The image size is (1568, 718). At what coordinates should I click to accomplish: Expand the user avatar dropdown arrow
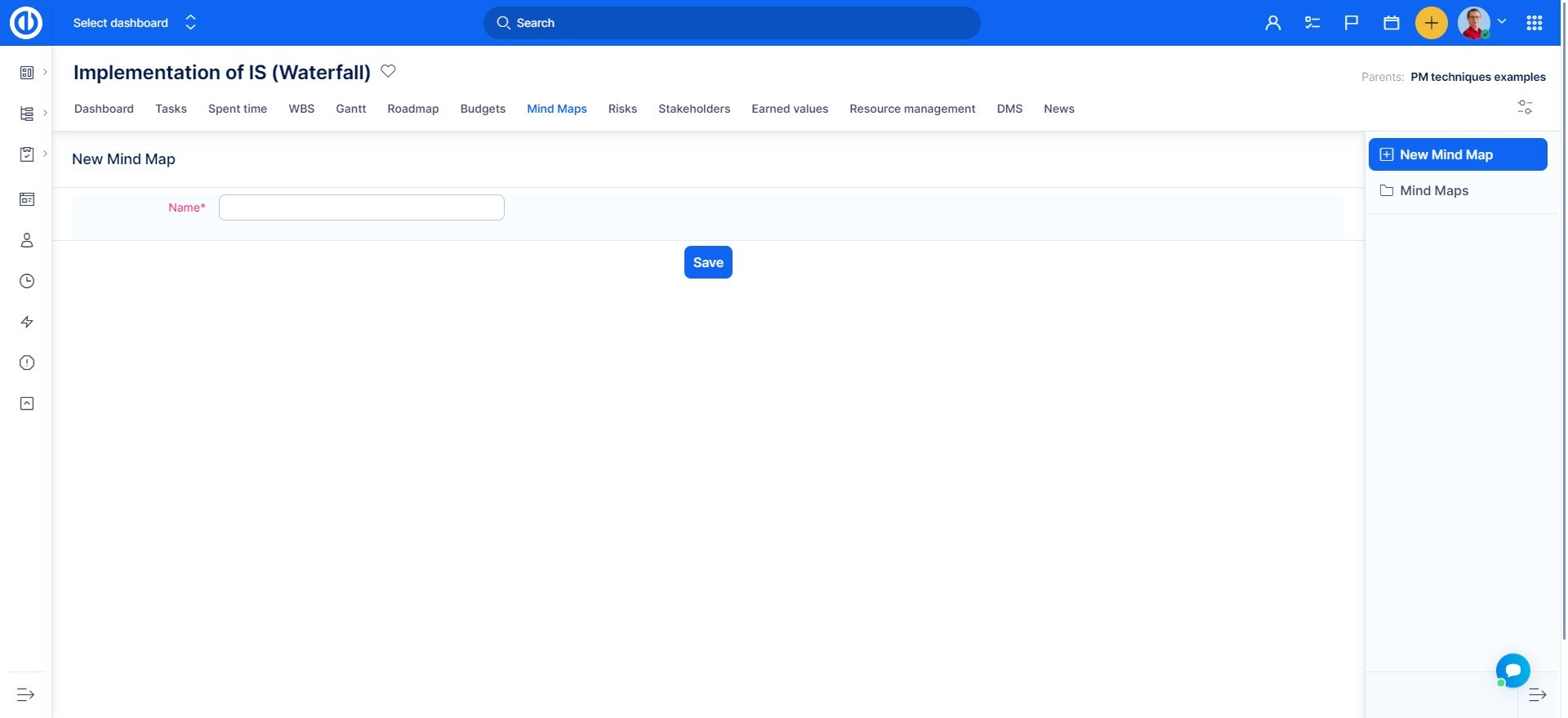pyautogui.click(x=1501, y=22)
